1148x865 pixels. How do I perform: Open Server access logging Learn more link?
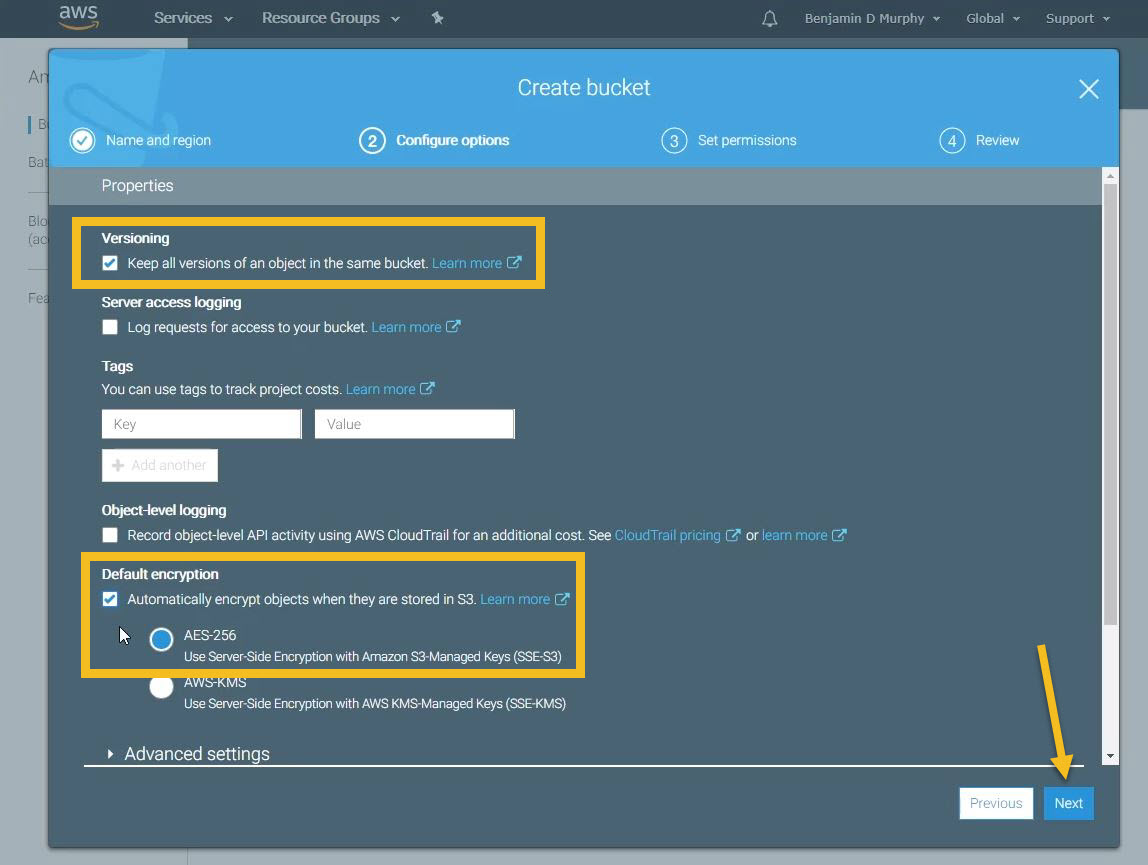[x=406, y=327]
